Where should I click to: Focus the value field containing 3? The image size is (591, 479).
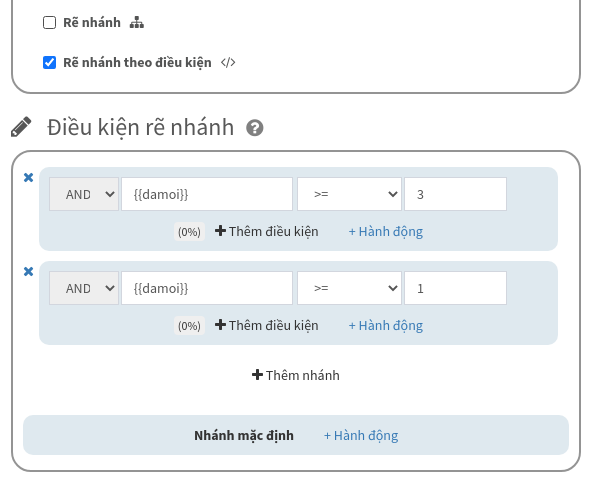click(x=455, y=194)
